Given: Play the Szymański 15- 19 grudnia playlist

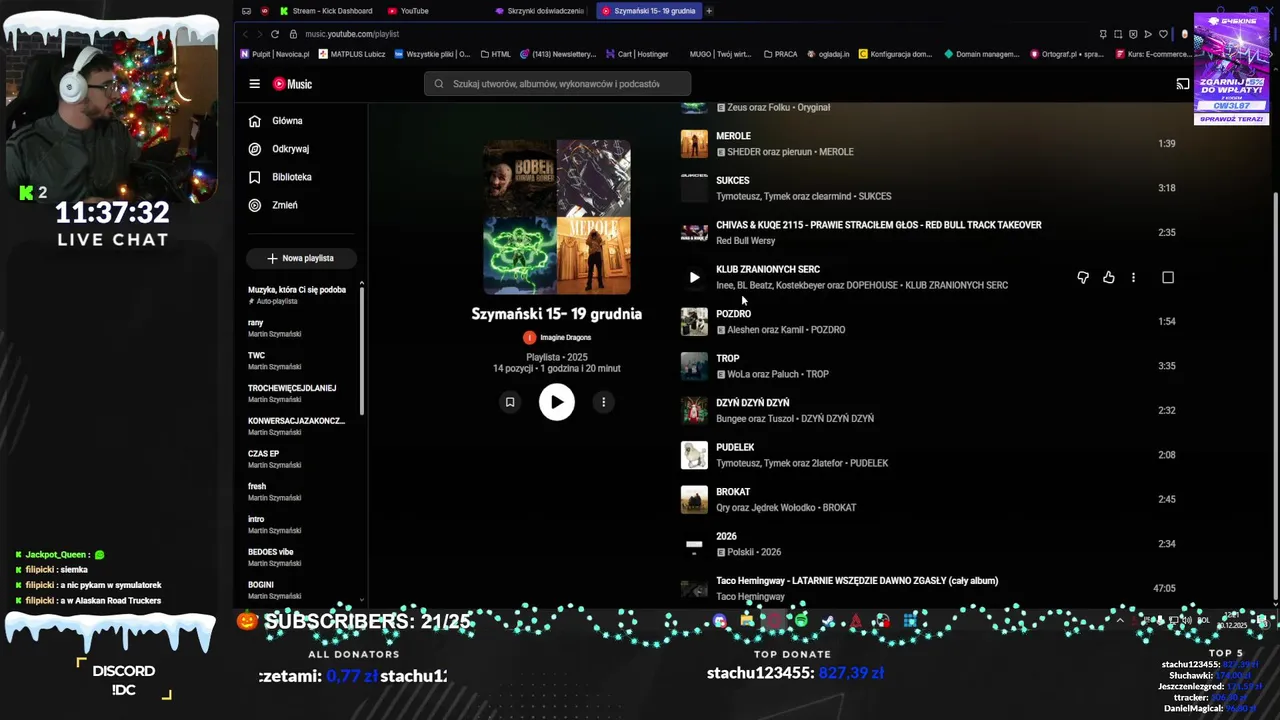Looking at the screenshot, I should point(557,402).
